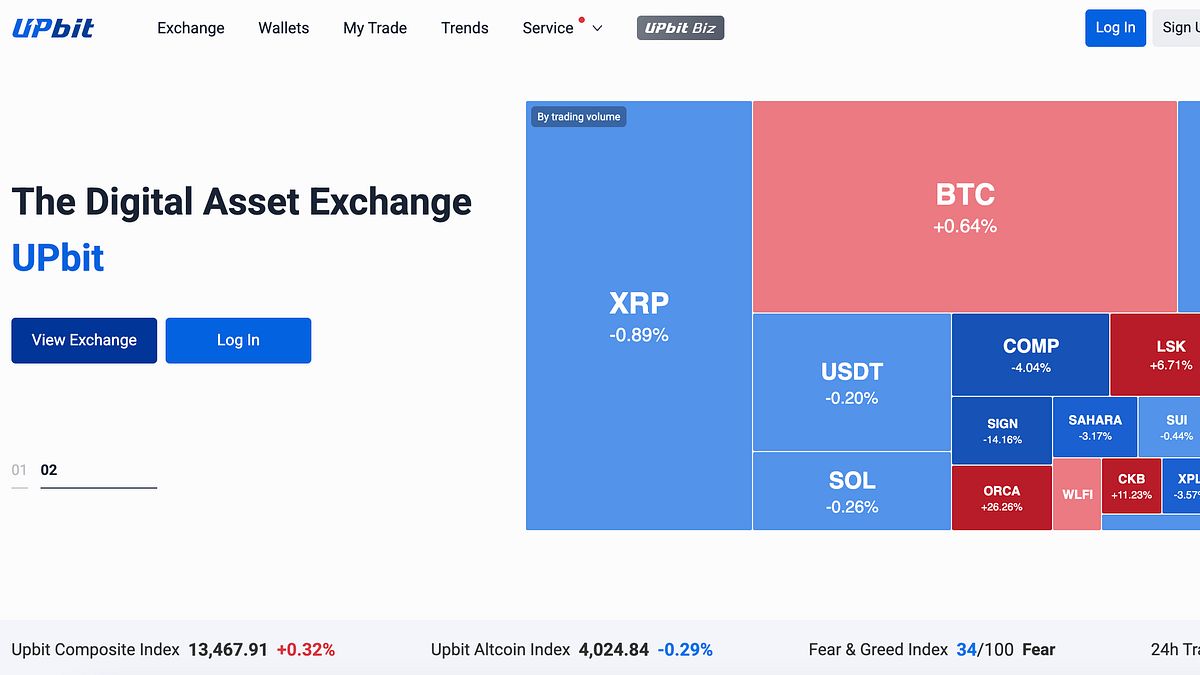Click the USDT heatmap block
The height and width of the screenshot is (675, 1200).
tap(852, 382)
